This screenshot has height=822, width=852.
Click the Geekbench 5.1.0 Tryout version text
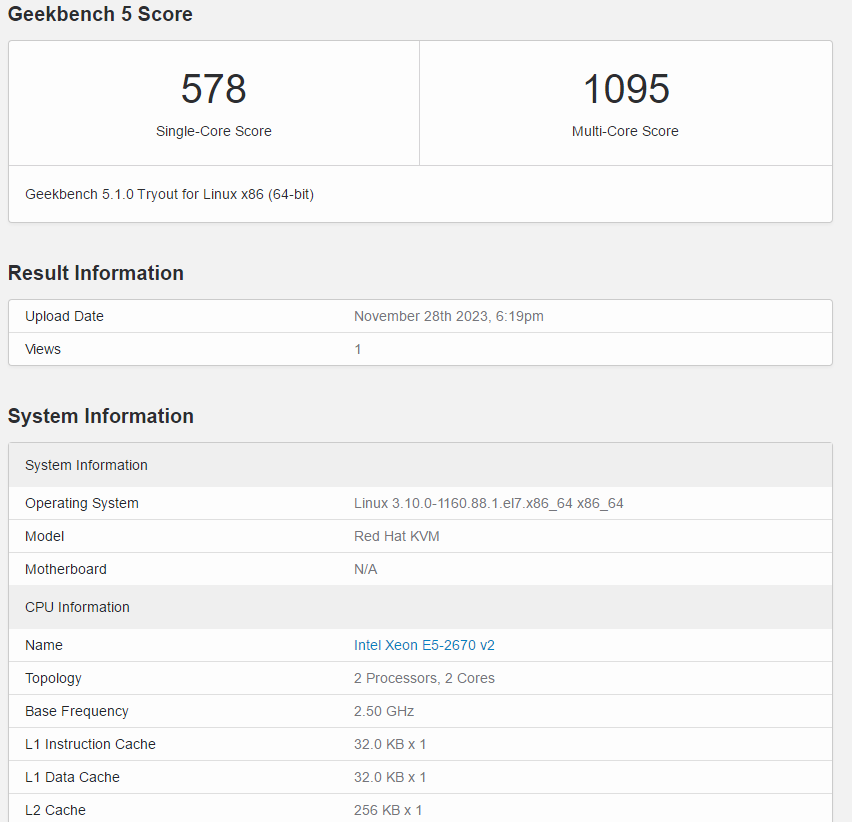click(170, 194)
